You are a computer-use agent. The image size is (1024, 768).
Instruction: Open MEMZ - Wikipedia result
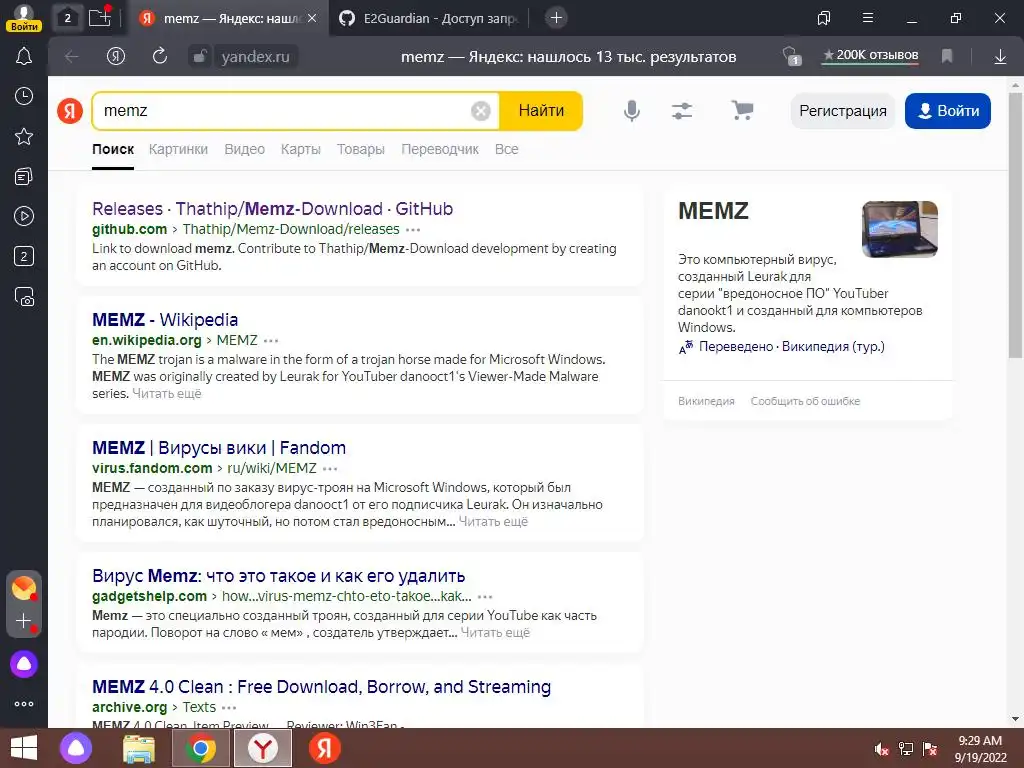click(x=165, y=320)
